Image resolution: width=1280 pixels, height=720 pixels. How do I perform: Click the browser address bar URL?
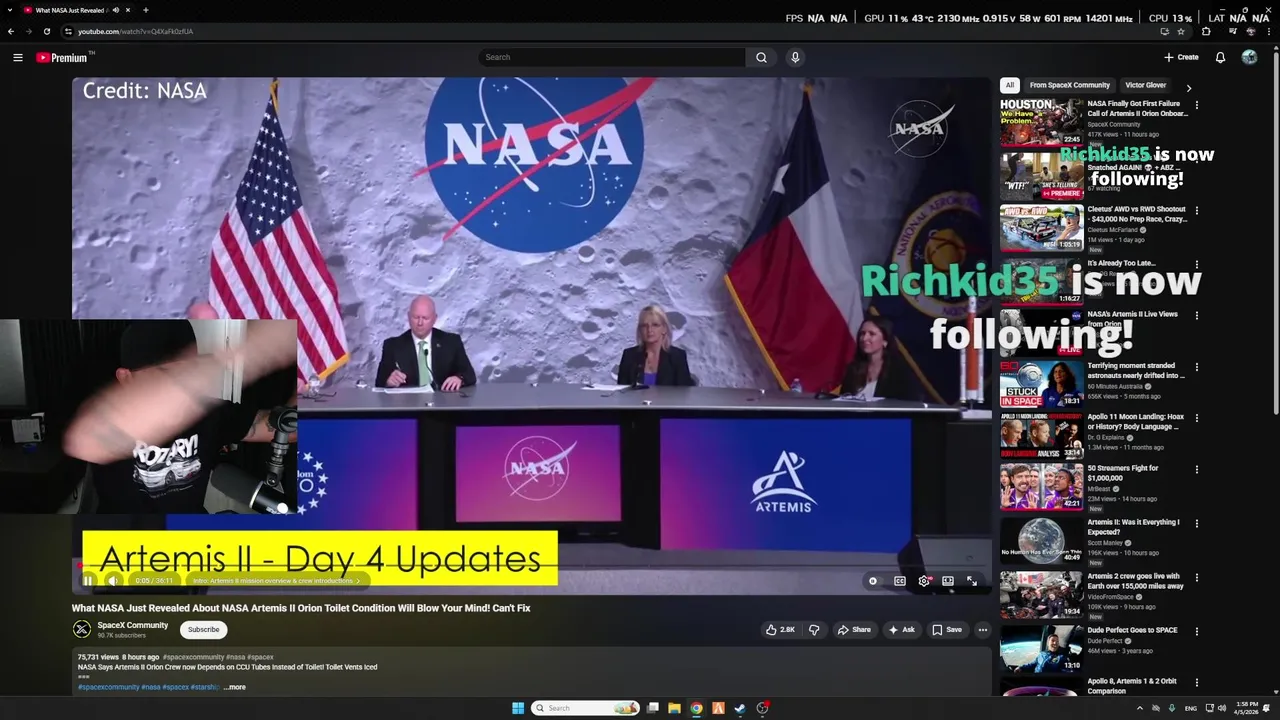point(135,31)
